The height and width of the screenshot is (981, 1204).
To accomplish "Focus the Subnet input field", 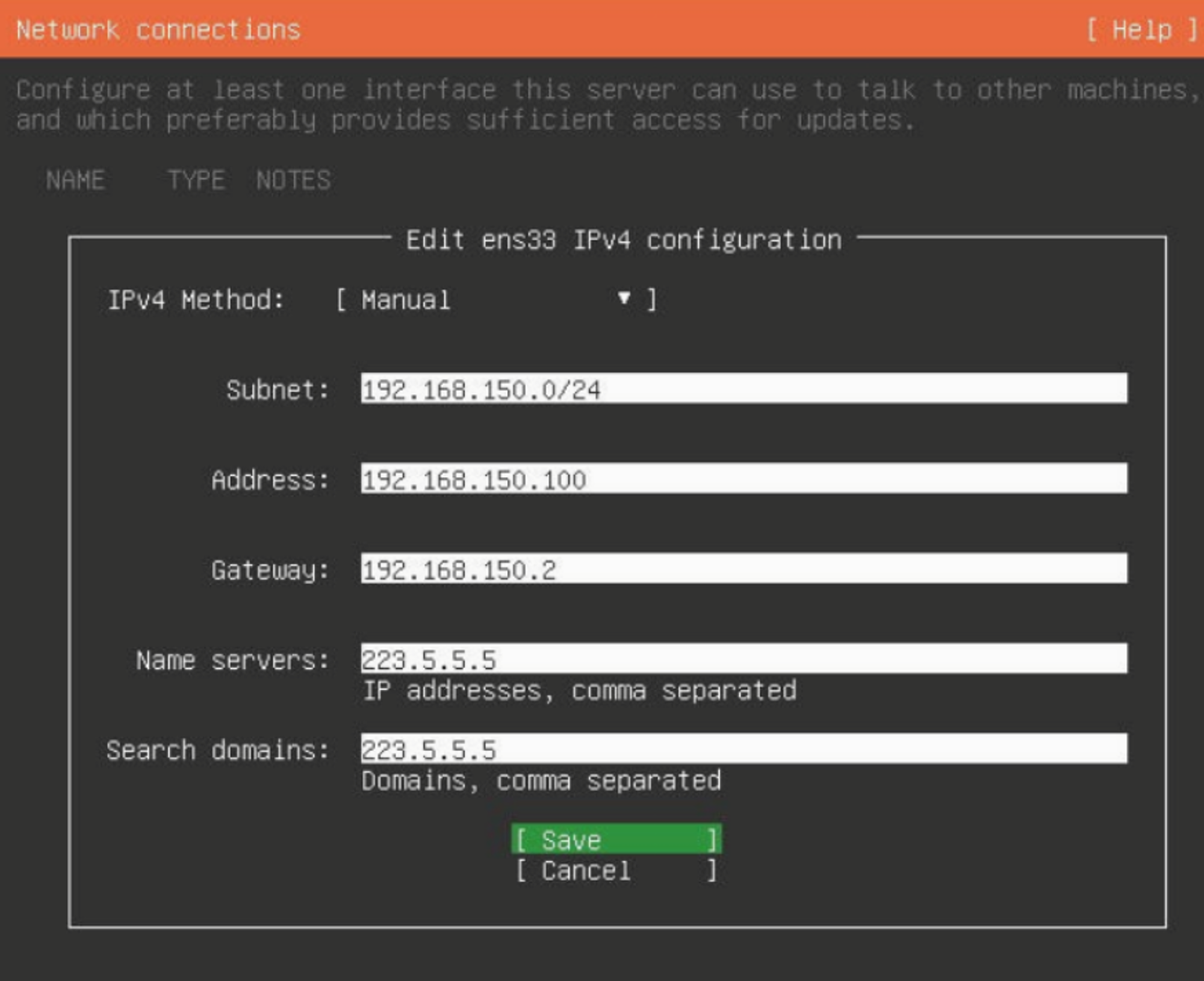I will [x=744, y=388].
